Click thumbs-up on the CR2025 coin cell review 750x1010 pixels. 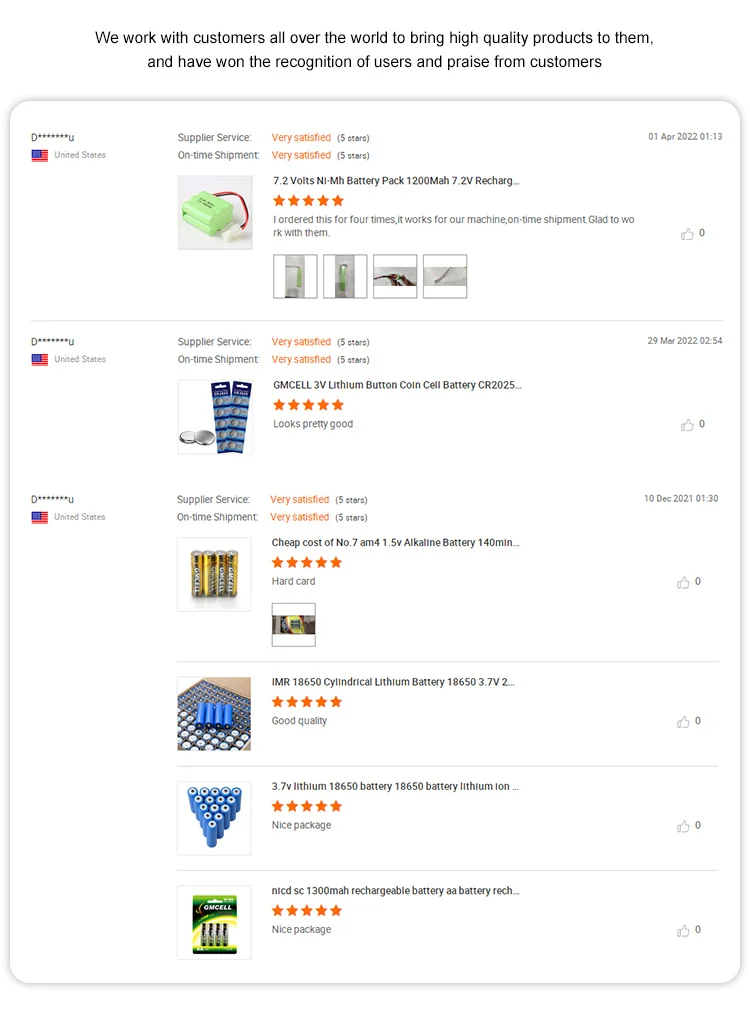pos(687,425)
